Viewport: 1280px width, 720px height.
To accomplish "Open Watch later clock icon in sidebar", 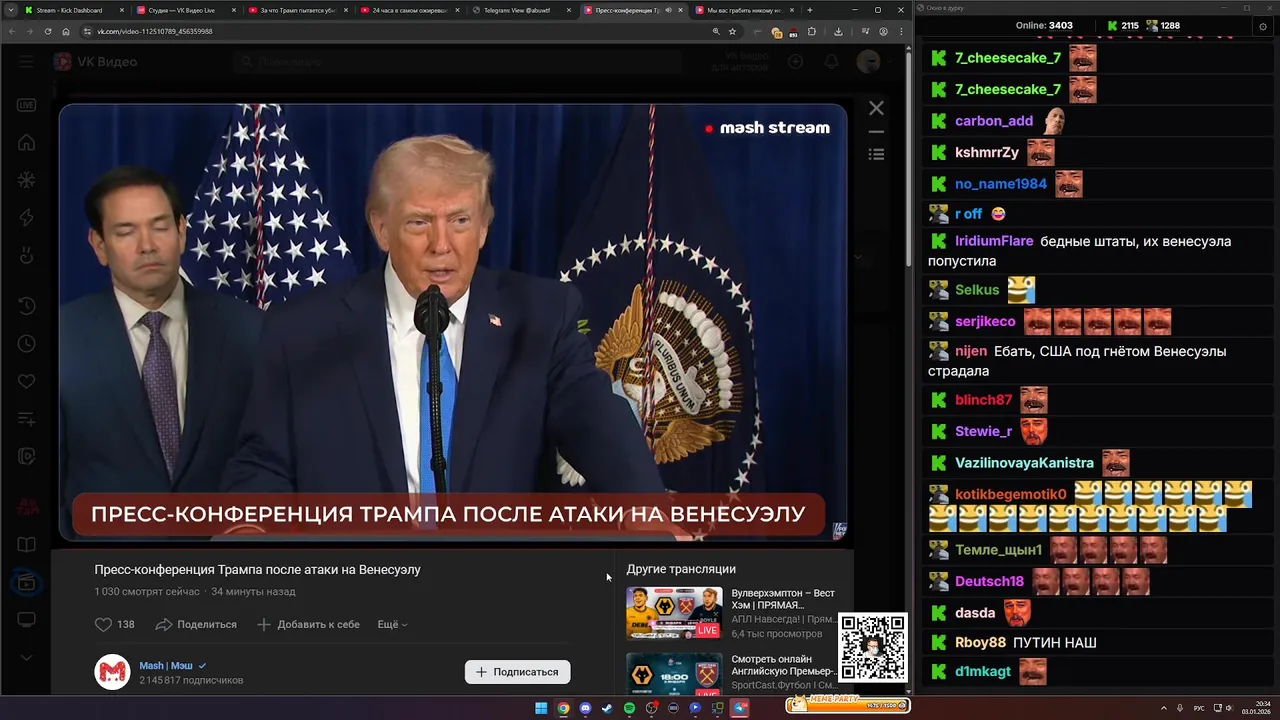I will (27, 343).
